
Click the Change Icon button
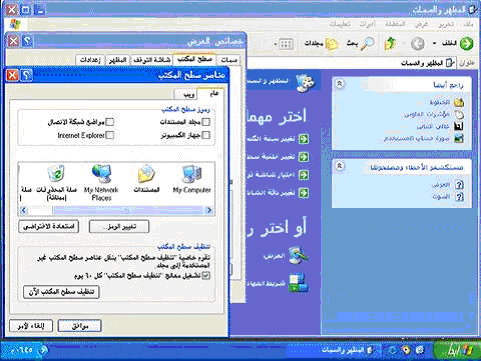coord(119,227)
